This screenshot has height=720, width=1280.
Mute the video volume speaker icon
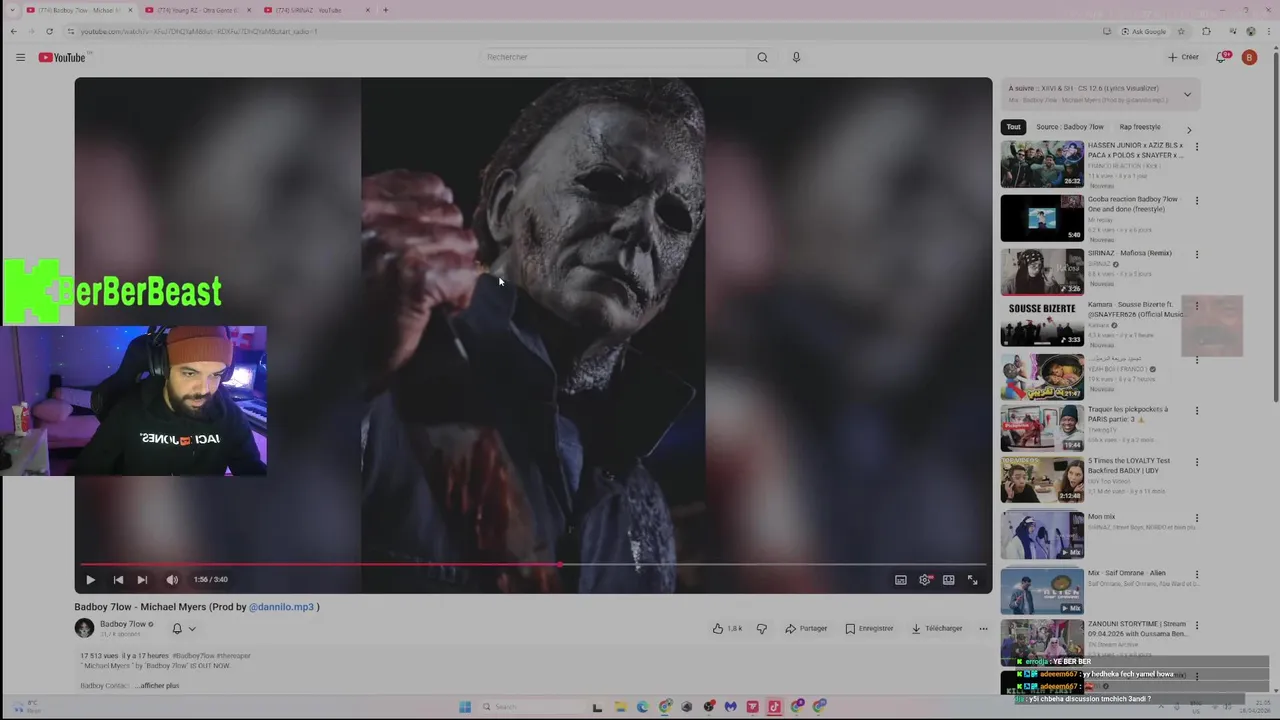(172, 579)
